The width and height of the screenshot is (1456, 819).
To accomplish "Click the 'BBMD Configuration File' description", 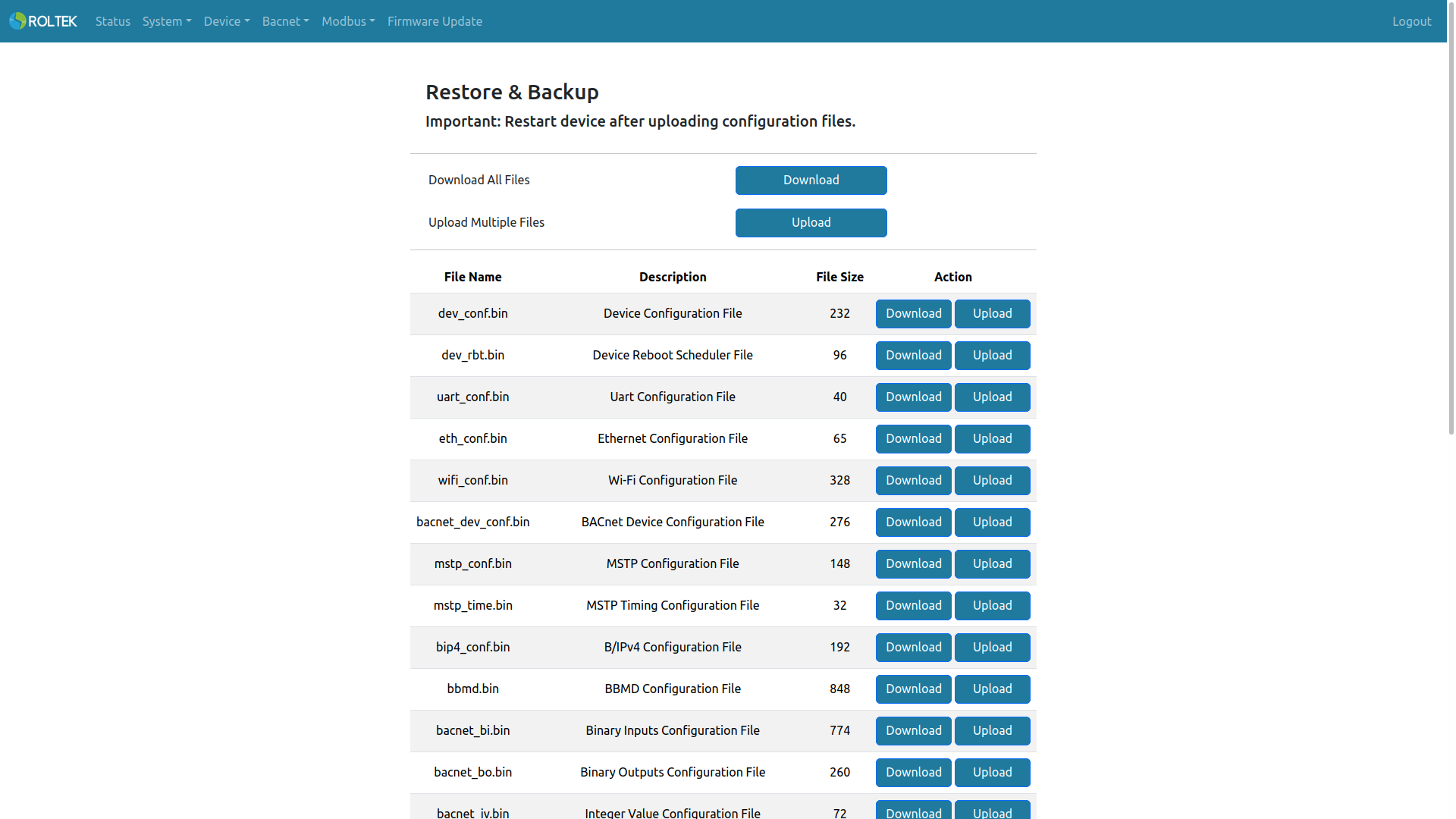I will click(673, 689).
